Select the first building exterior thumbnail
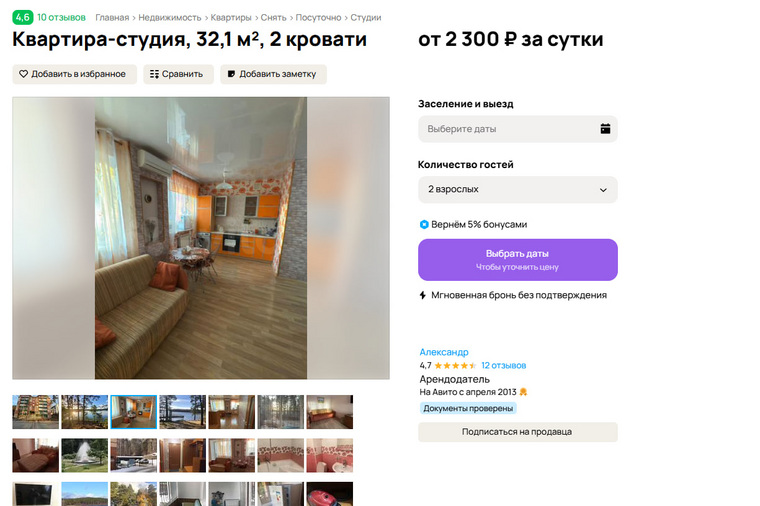The height and width of the screenshot is (506, 760). coord(35,412)
